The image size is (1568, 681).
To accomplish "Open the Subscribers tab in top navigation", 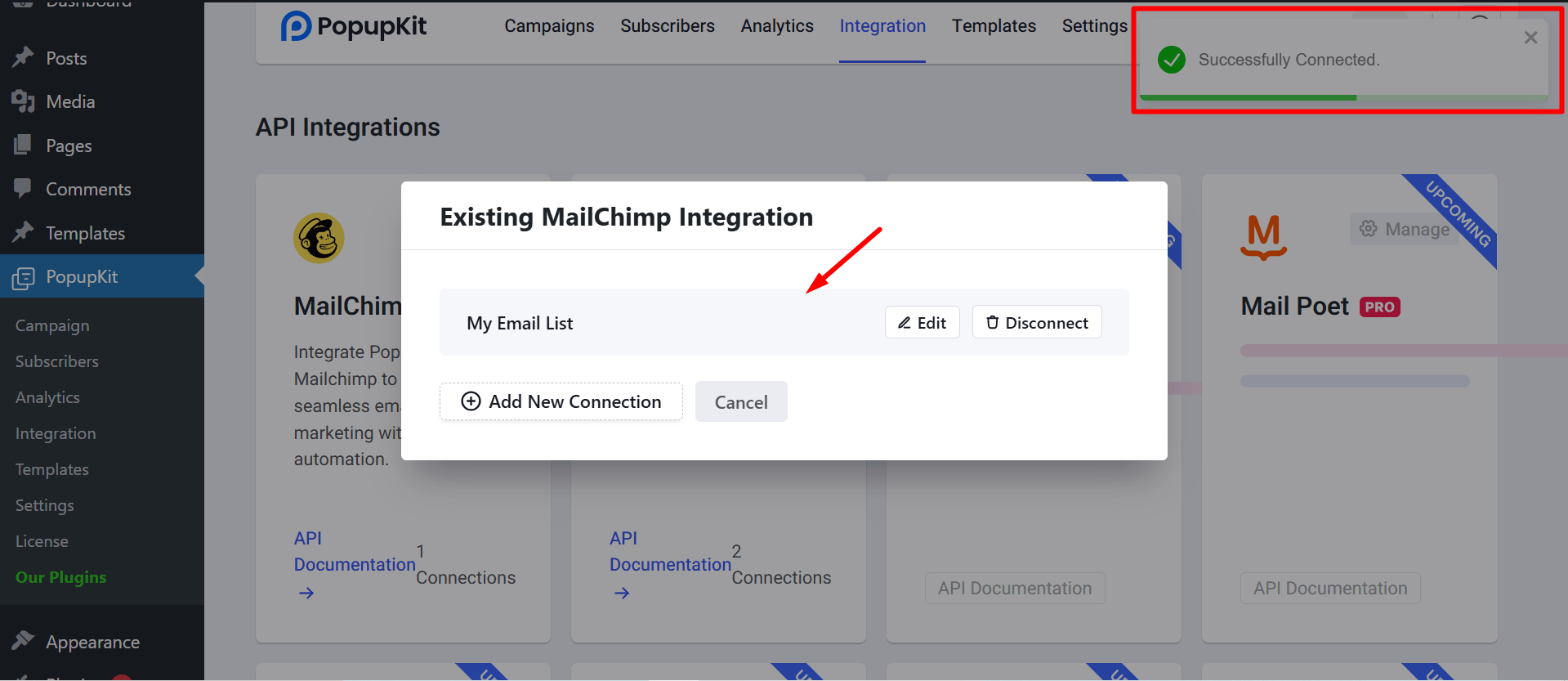I will pyautogui.click(x=668, y=26).
